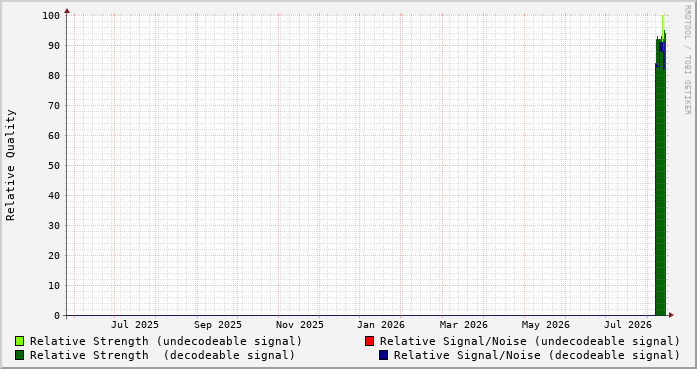Click the red undecodeable Signal/Noise swatch

369,341
